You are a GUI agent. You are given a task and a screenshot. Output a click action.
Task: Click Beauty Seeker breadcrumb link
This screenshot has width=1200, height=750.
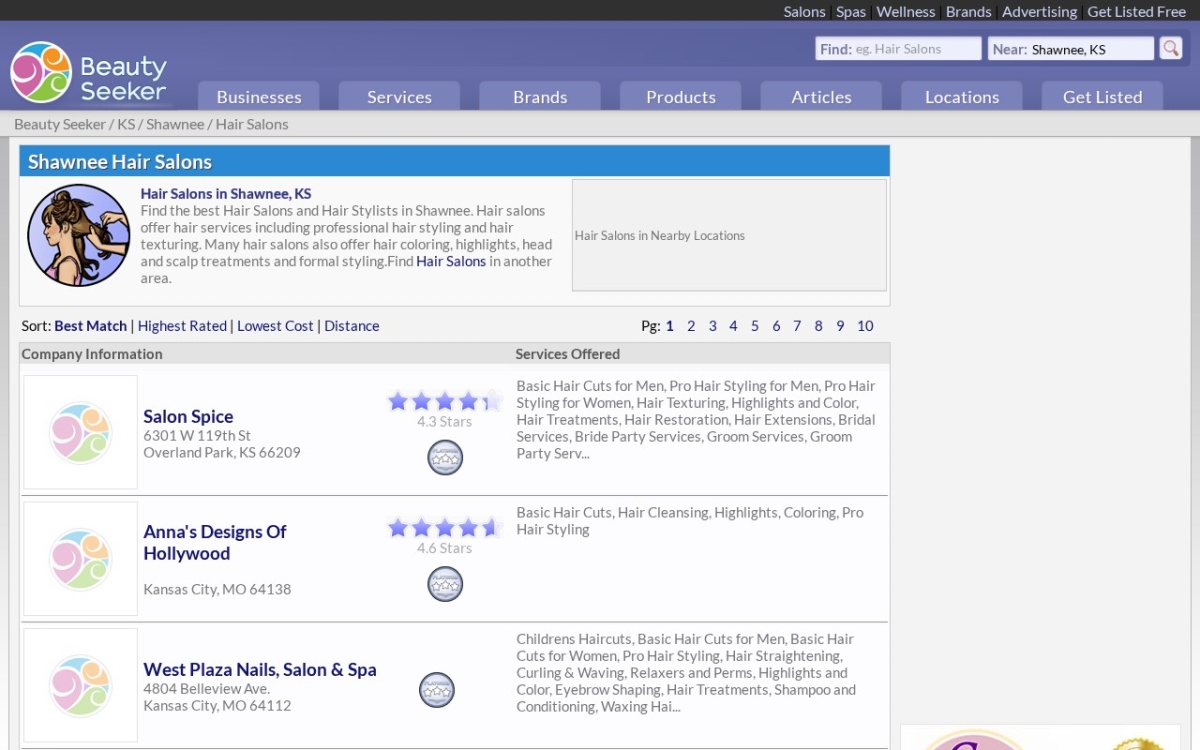point(60,124)
